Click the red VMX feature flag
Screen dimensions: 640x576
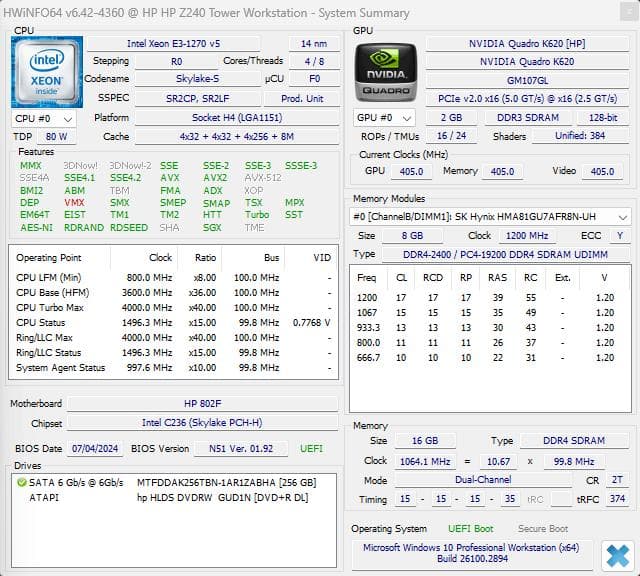tap(74, 202)
